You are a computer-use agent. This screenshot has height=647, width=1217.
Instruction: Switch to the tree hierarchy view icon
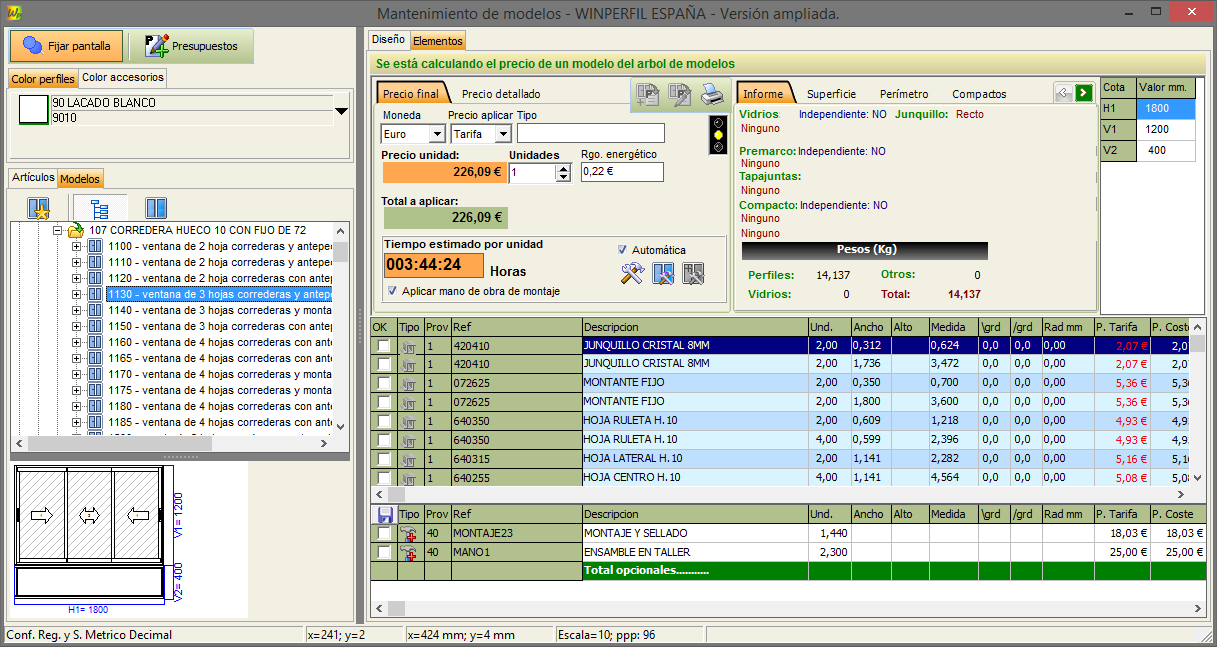click(100, 208)
